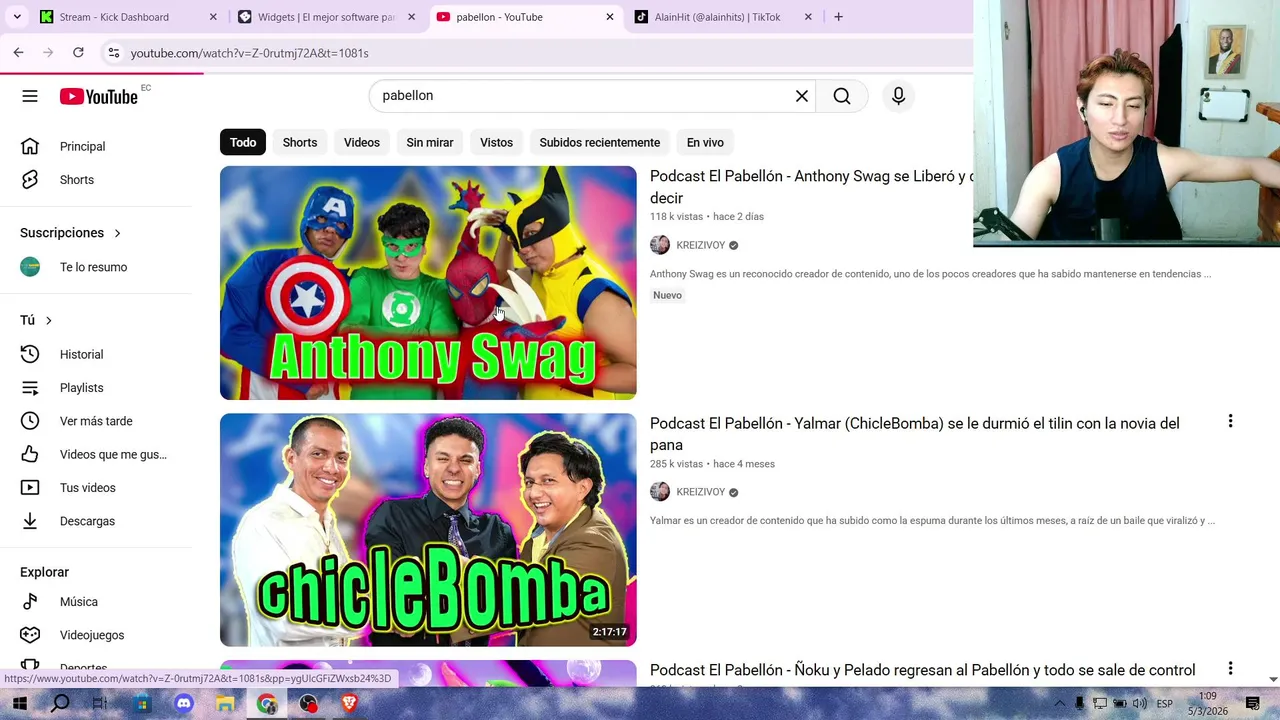1280x720 pixels.
Task: Open Ver más tarde in the sidebar
Action: tap(96, 421)
